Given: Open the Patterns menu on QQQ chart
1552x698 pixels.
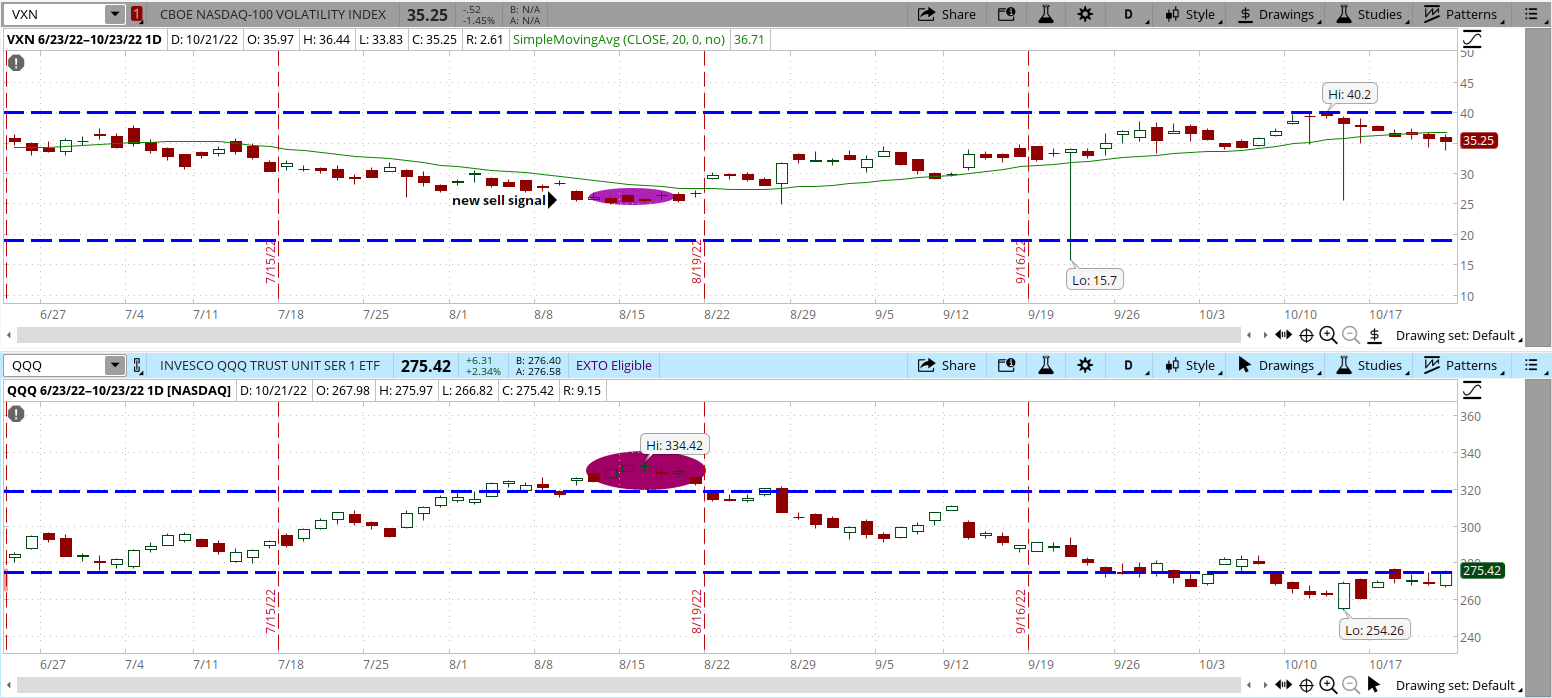Looking at the screenshot, I should point(1462,365).
